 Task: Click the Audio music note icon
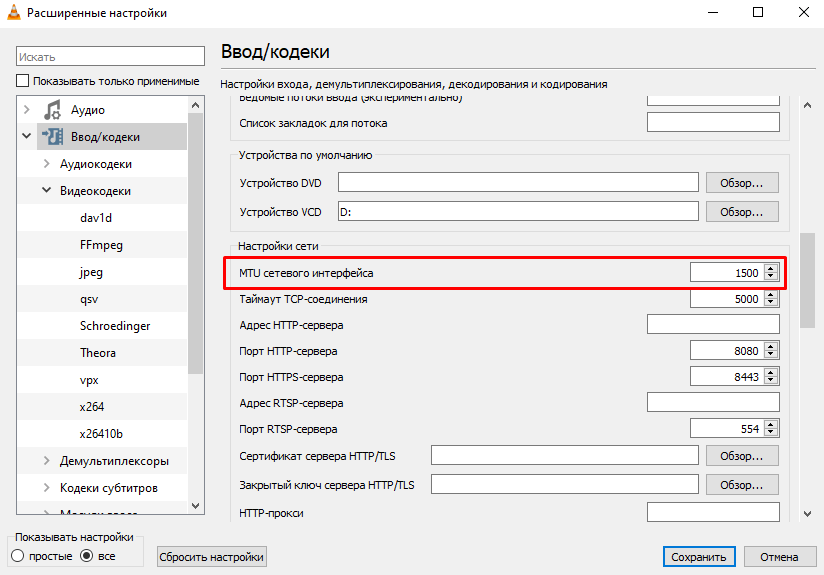52,110
